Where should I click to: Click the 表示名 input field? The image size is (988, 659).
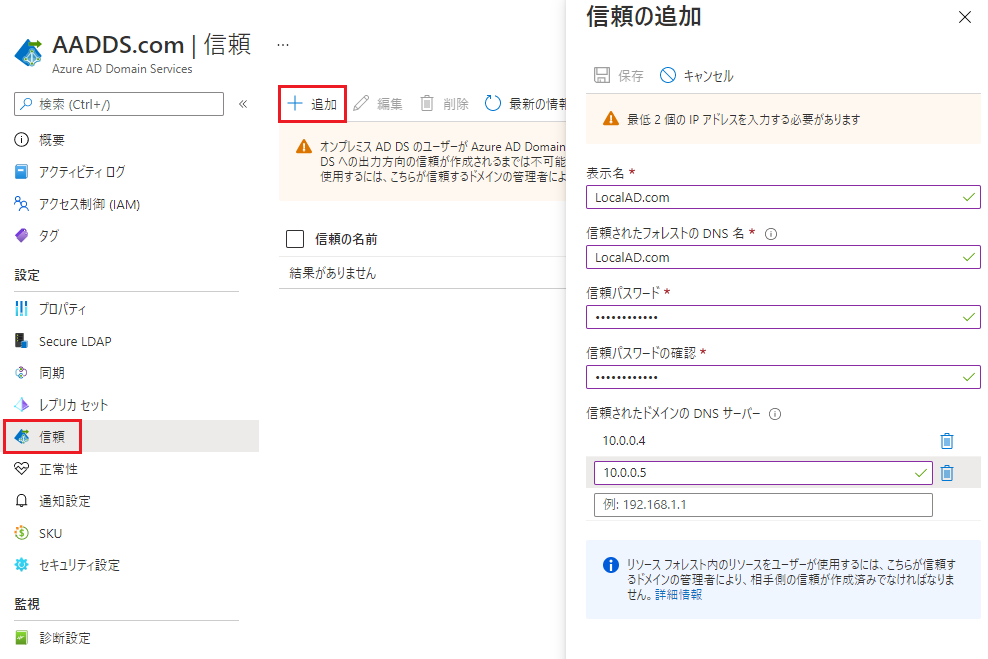point(783,197)
